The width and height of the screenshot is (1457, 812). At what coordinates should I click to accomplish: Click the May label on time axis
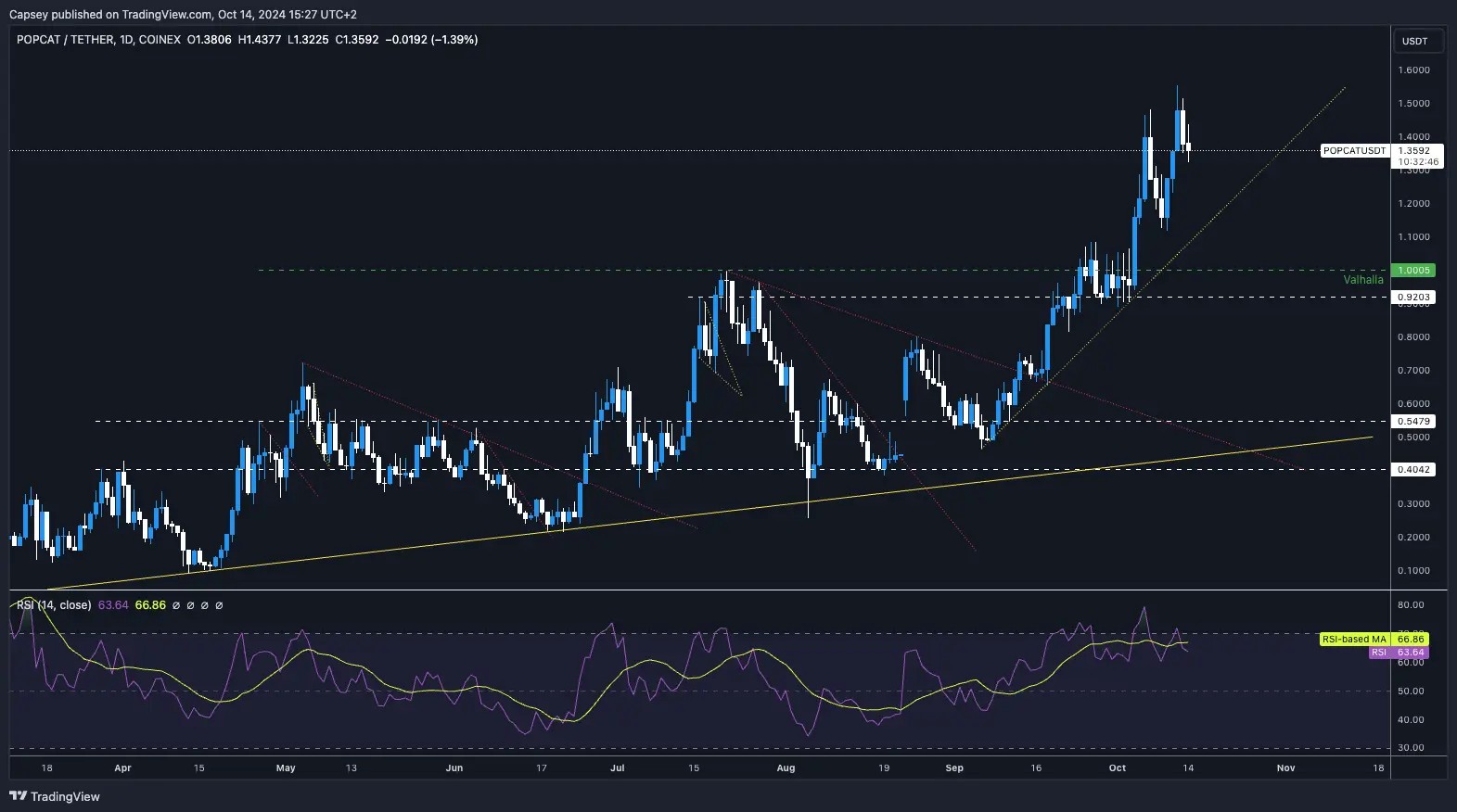click(x=286, y=768)
